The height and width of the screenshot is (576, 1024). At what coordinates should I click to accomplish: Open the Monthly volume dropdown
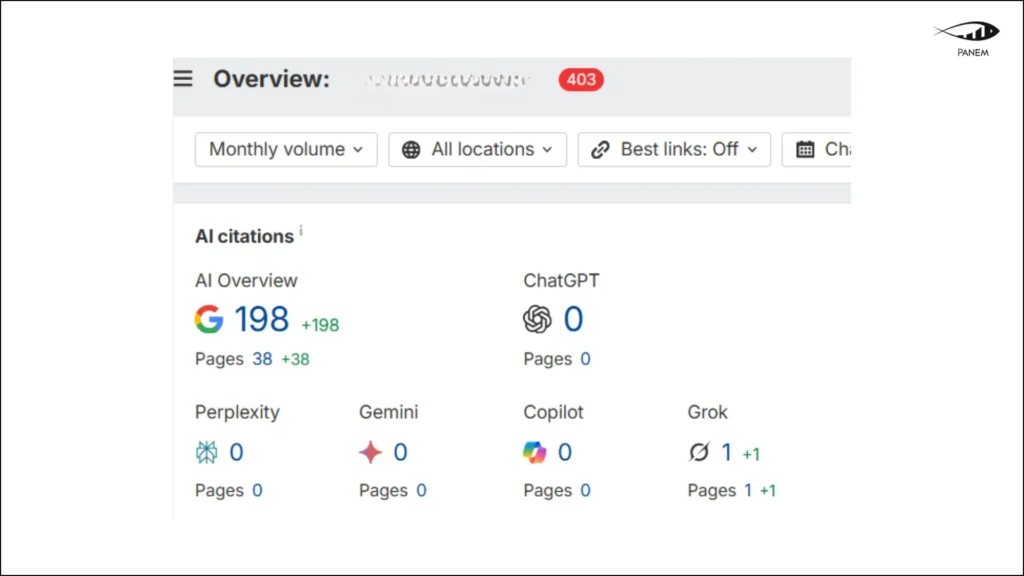click(286, 150)
